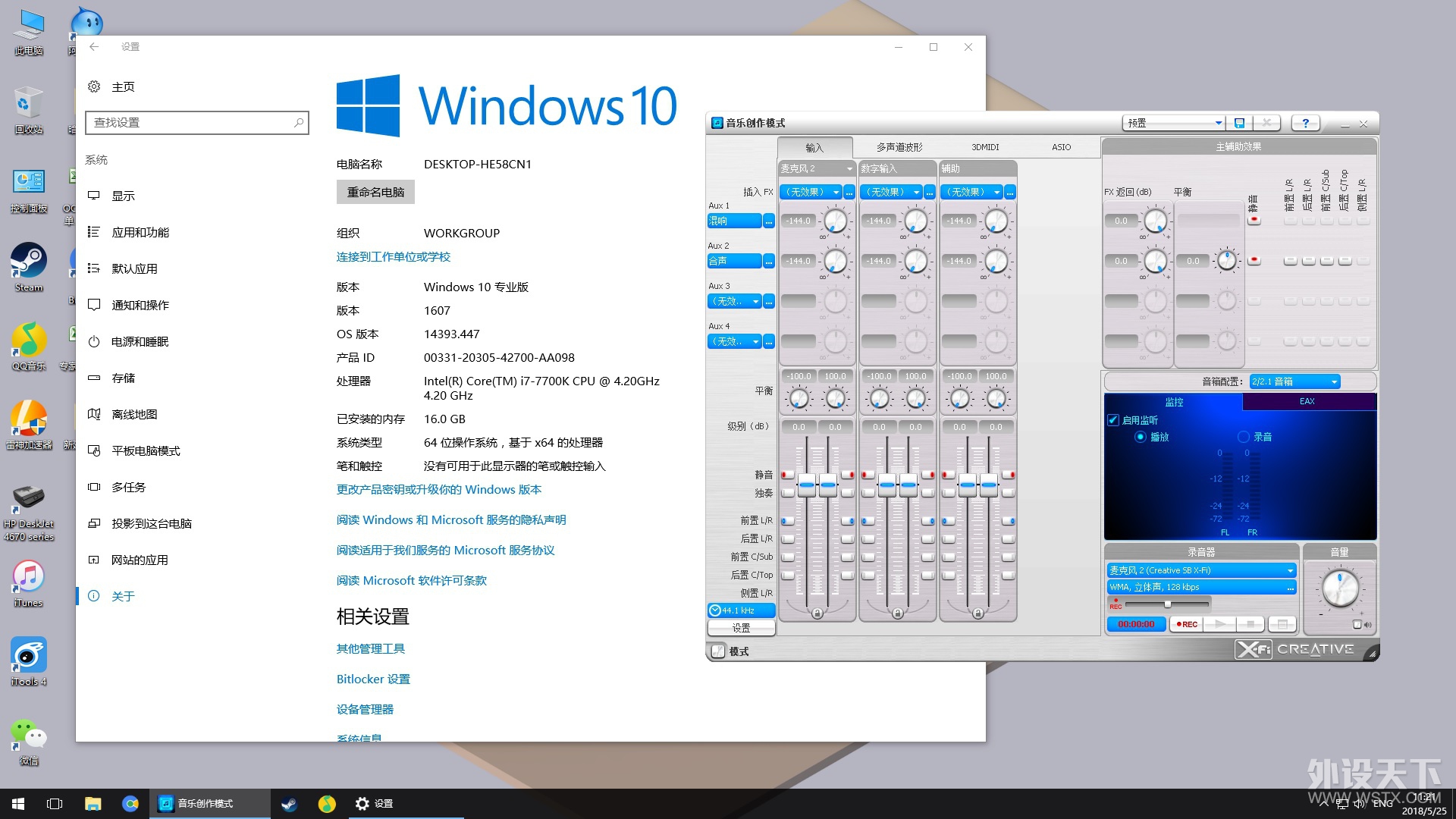Screen dimensions: 1456x819
Task: Open the 数字输入 insert FX (无效果) dropdown
Action: click(x=892, y=192)
